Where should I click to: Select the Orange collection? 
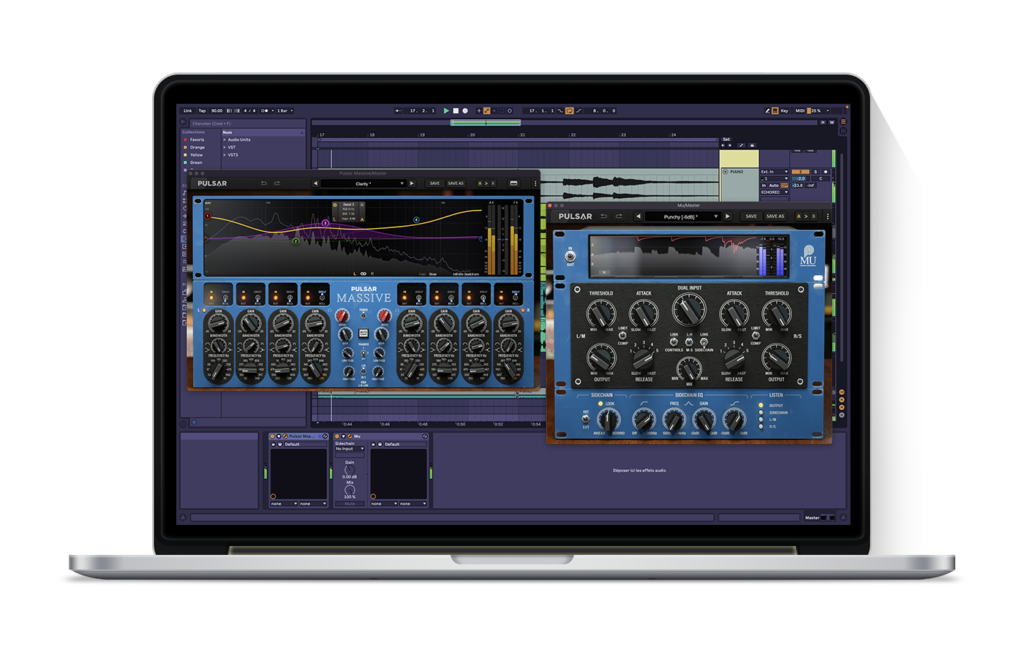[x=197, y=148]
